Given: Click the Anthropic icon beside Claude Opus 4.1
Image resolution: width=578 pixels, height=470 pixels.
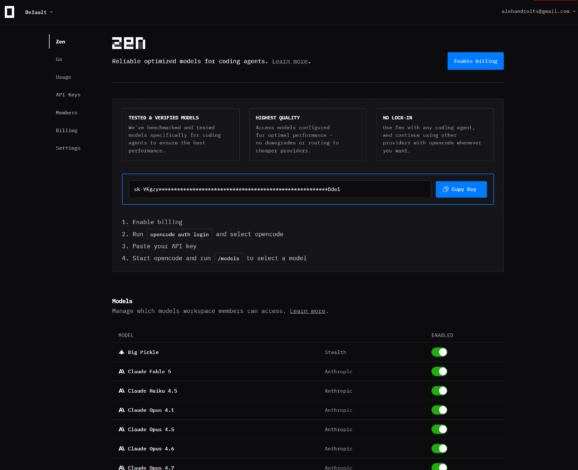Looking at the screenshot, I should (121, 410).
